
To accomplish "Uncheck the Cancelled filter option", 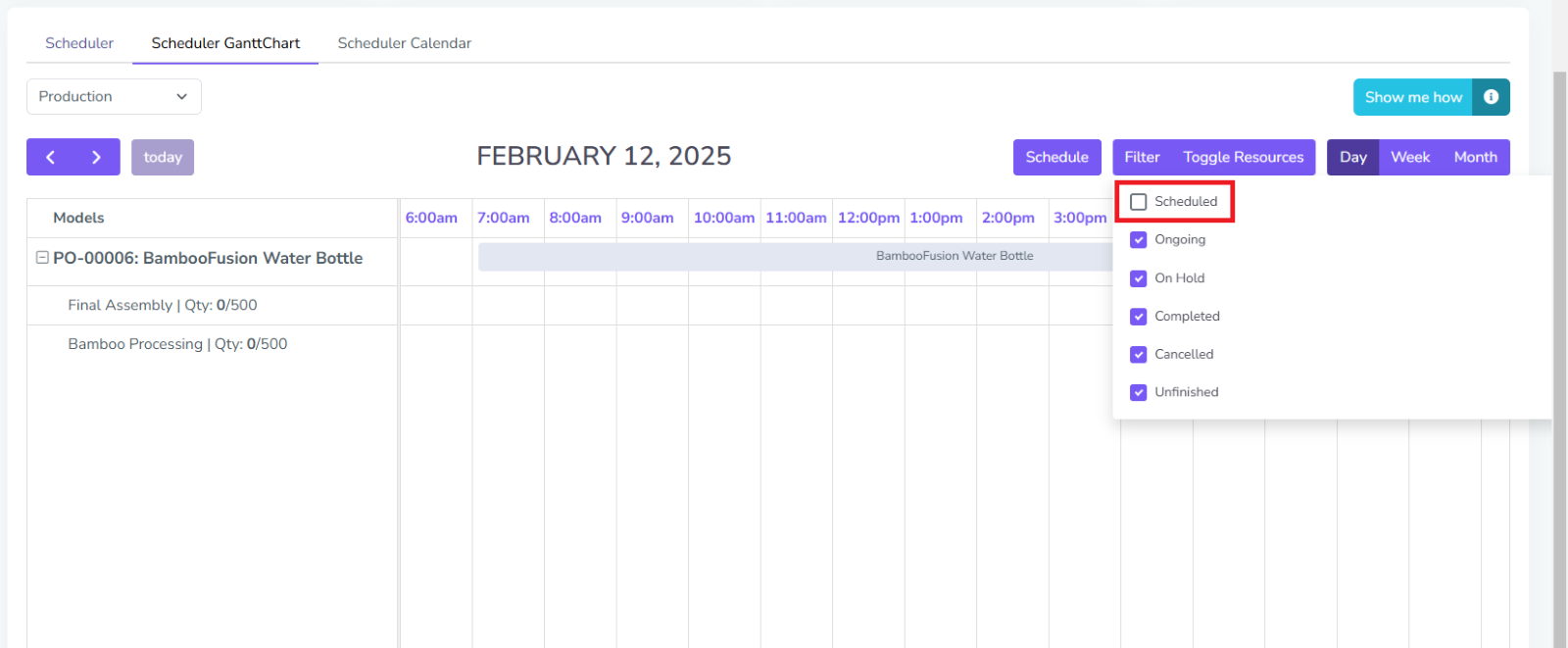I will [x=1139, y=355].
